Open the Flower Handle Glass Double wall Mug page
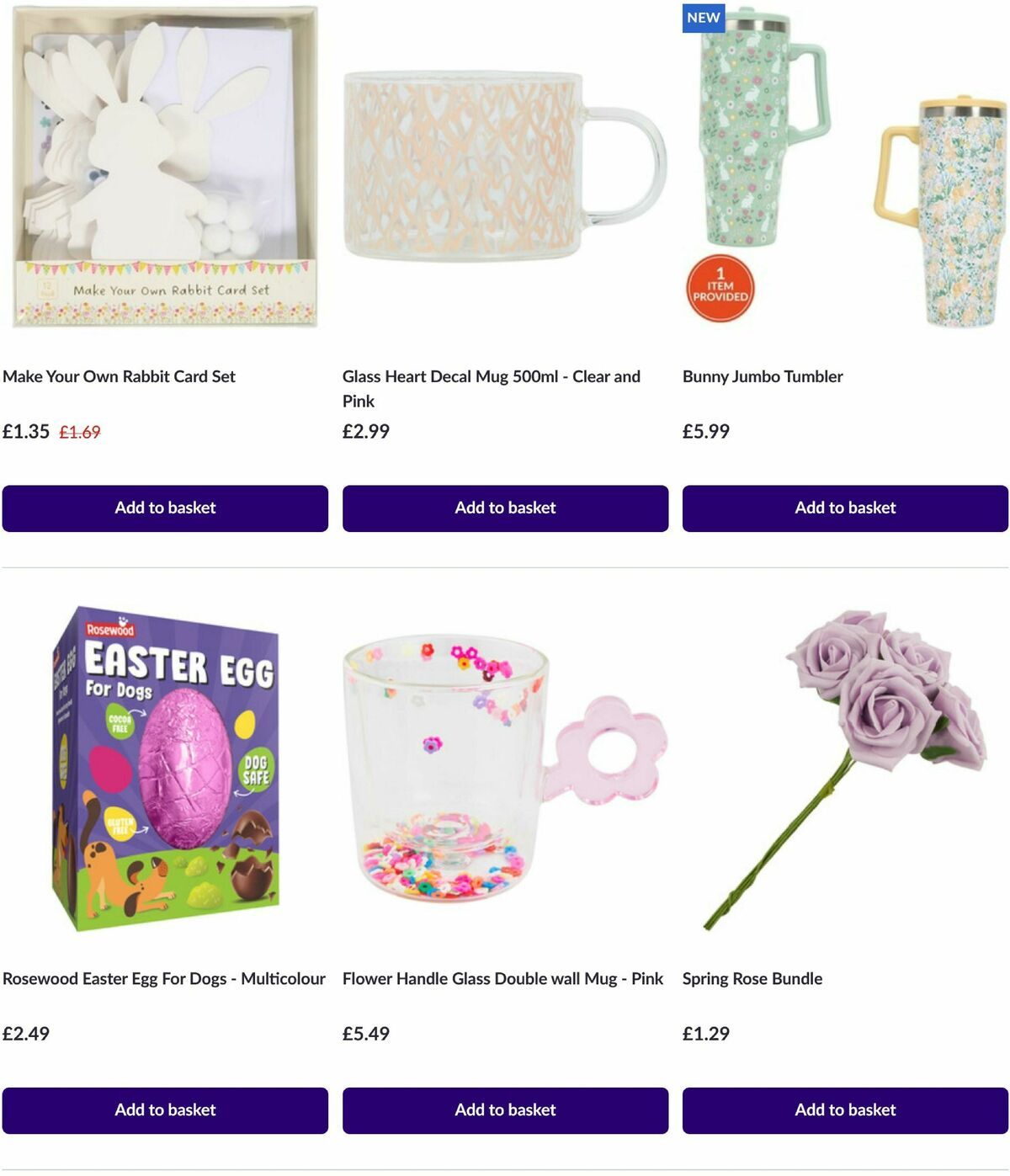Image resolution: width=1010 pixels, height=1176 pixels. click(501, 979)
